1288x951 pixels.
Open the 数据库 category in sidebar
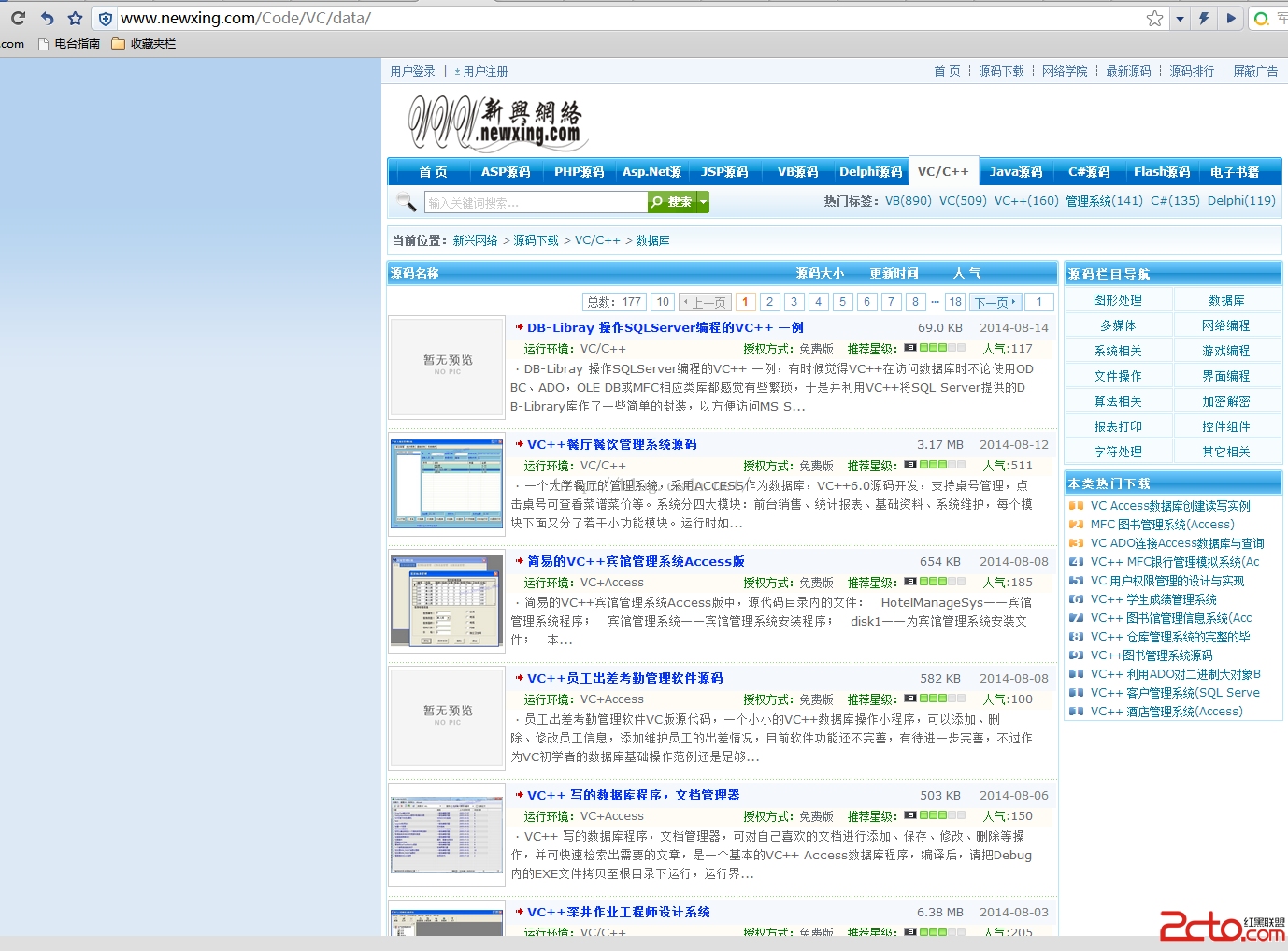[x=1226, y=300]
